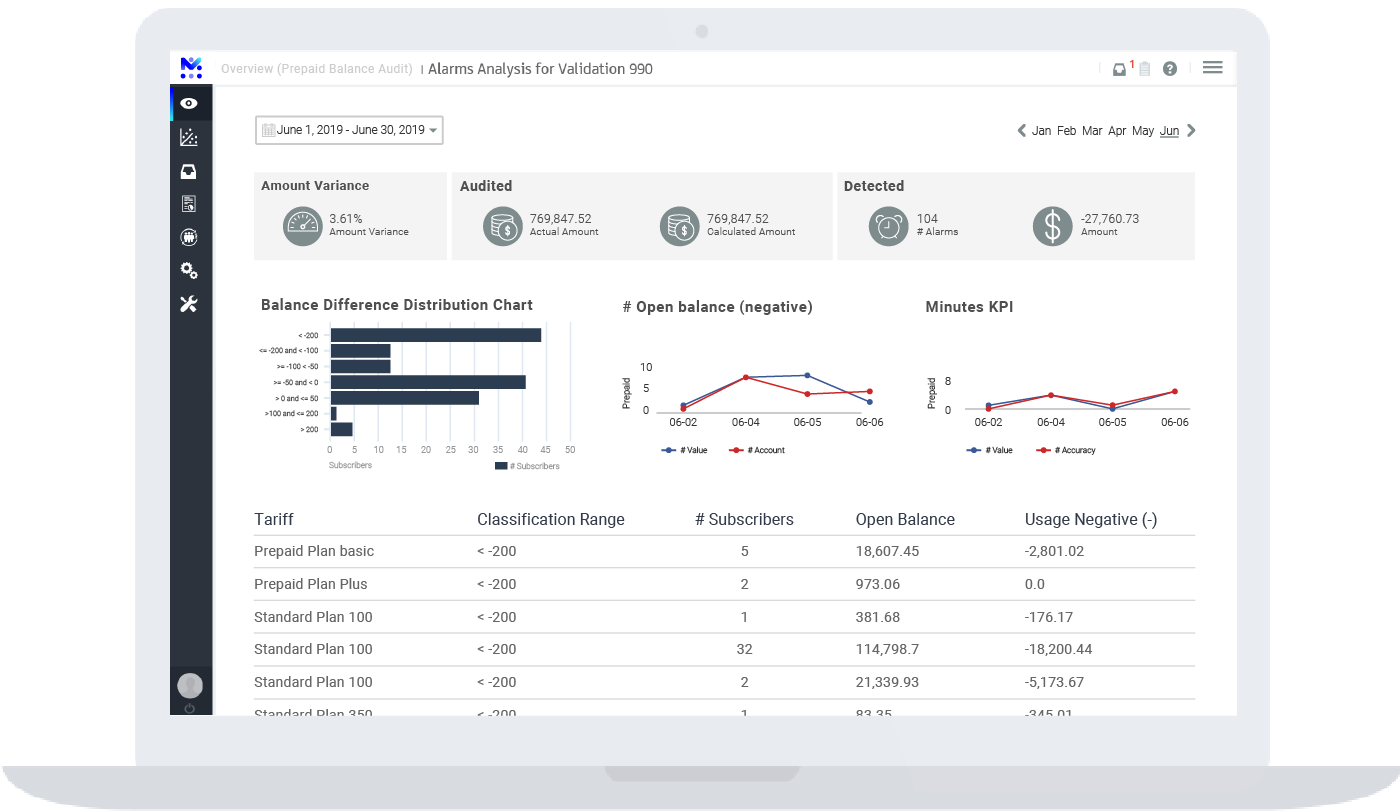This screenshot has width=1400, height=812.
Task: Open the reports document icon in sidebar
Action: click(189, 203)
